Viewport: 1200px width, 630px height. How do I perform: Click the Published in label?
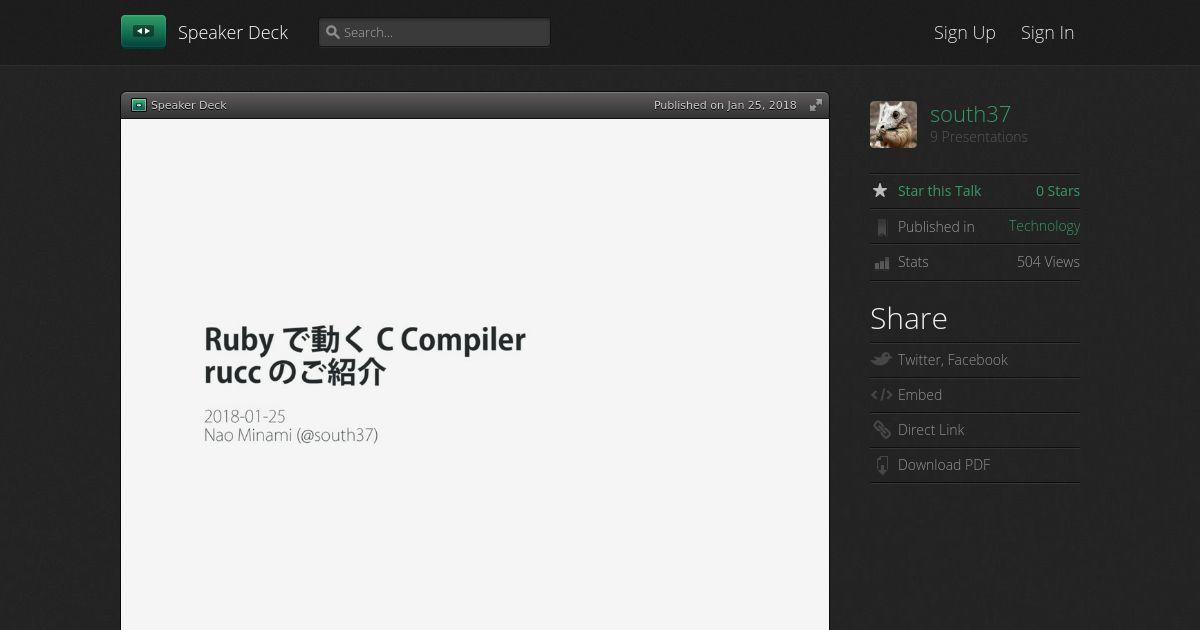coord(936,227)
